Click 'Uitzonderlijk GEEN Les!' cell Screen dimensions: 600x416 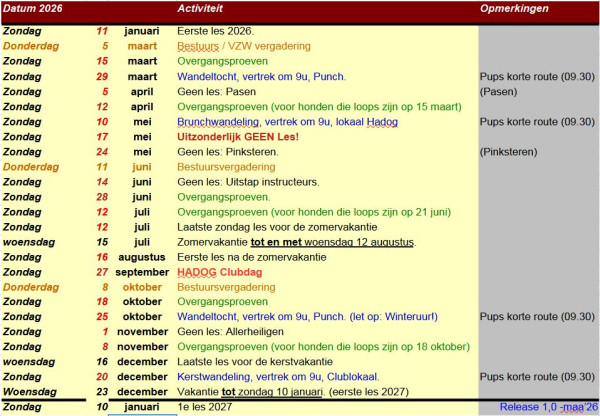(x=238, y=137)
